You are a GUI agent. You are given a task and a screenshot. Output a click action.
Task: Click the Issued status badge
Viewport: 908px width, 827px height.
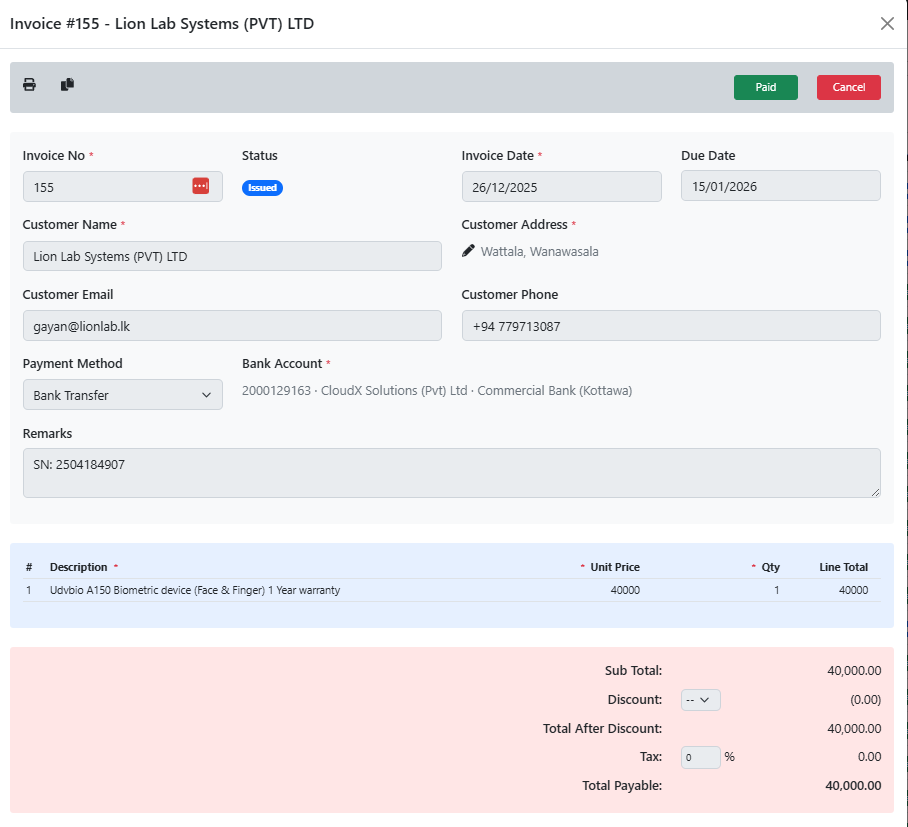pos(262,187)
